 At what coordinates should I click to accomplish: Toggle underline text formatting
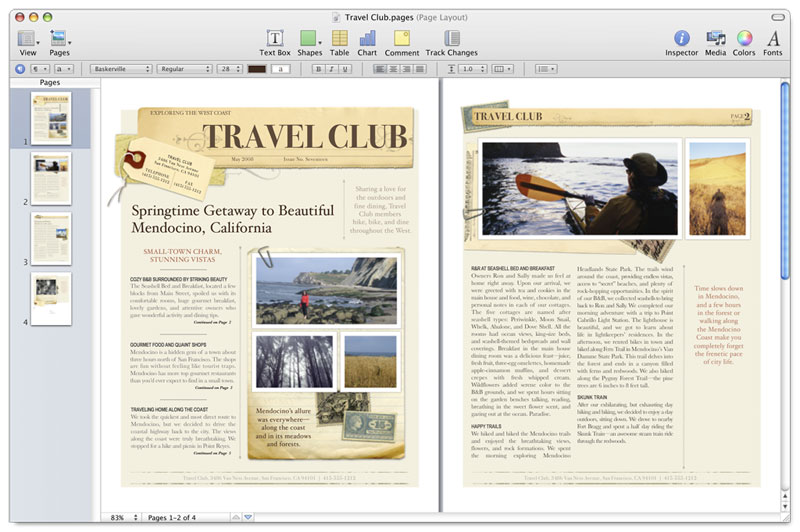[346, 69]
